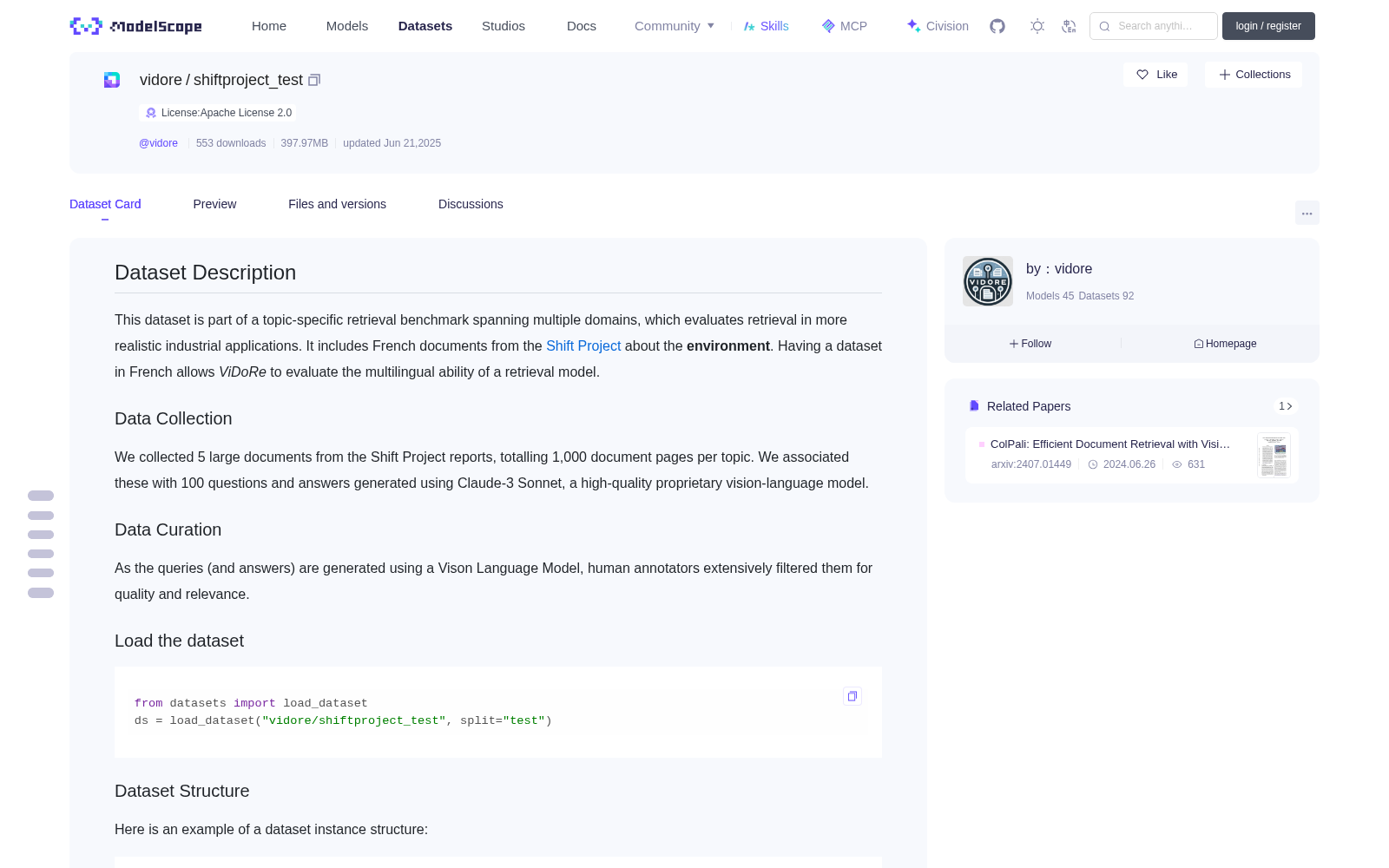Screen dimensions: 1389x868
Task: Focus the Search anything input field
Action: [x=1154, y=26]
